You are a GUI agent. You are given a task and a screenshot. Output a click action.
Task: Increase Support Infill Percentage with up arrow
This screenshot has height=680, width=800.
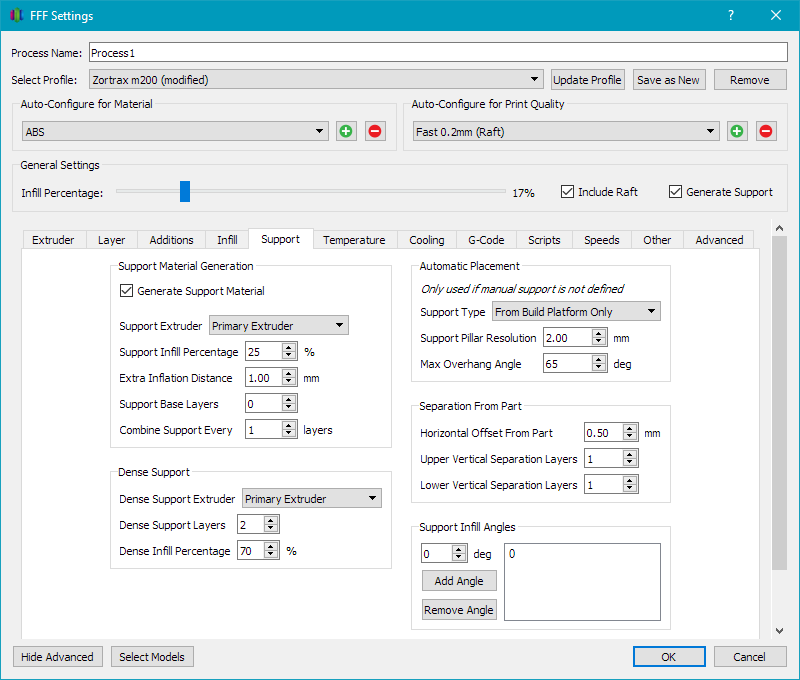(x=289, y=347)
